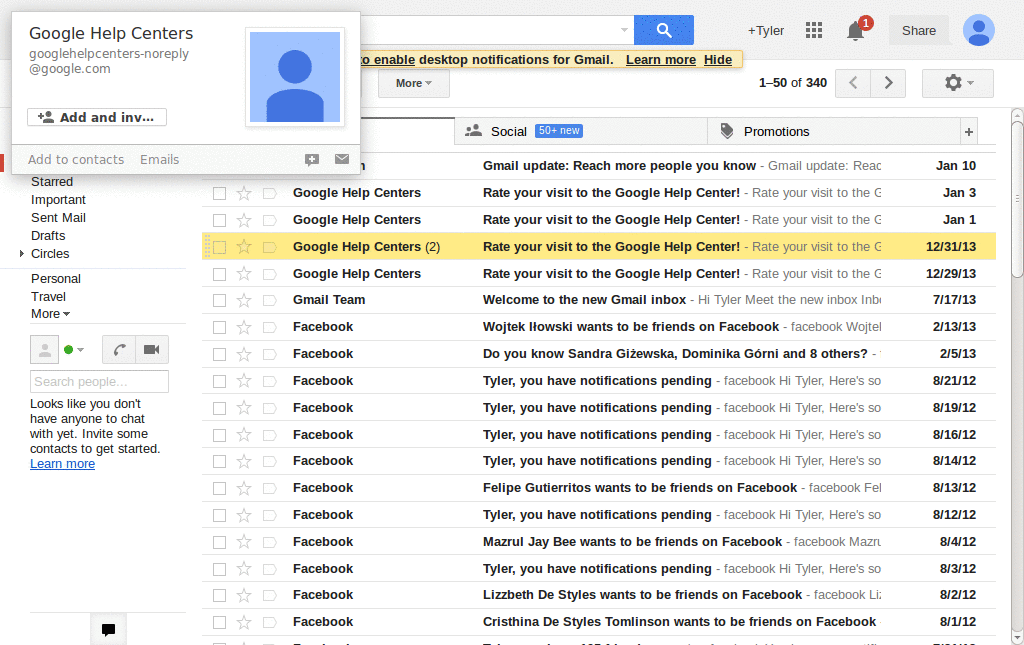Open the notifications bell
The height and width of the screenshot is (645, 1024).
[x=856, y=30]
